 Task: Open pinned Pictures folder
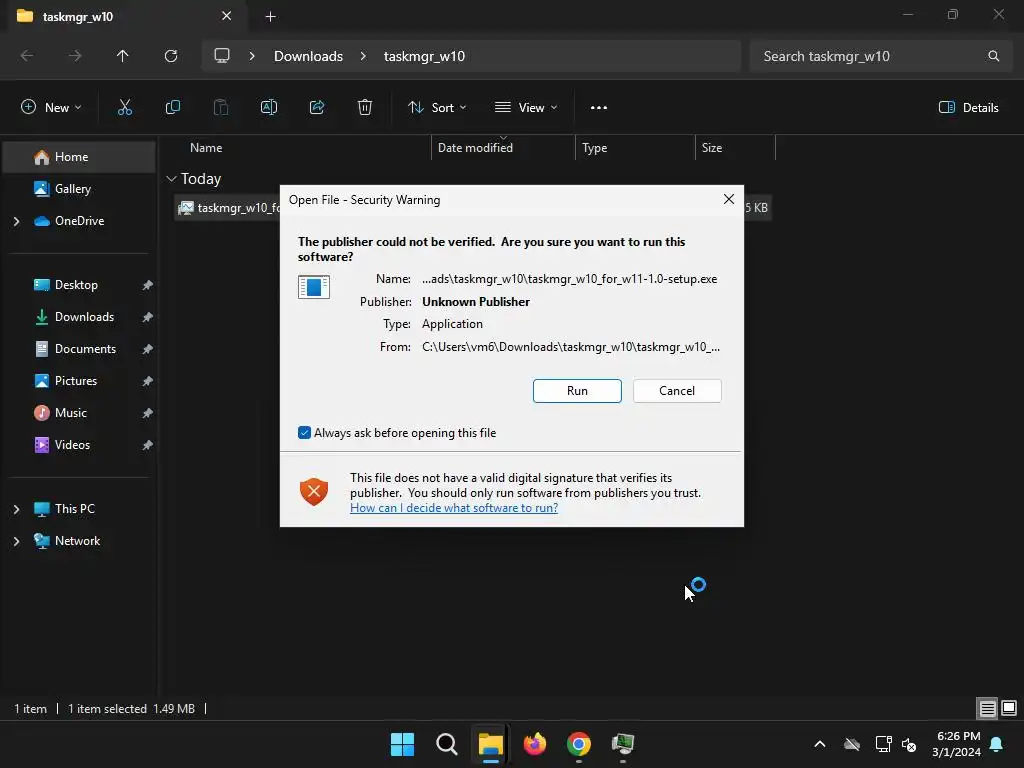pyautogui.click(x=78, y=381)
